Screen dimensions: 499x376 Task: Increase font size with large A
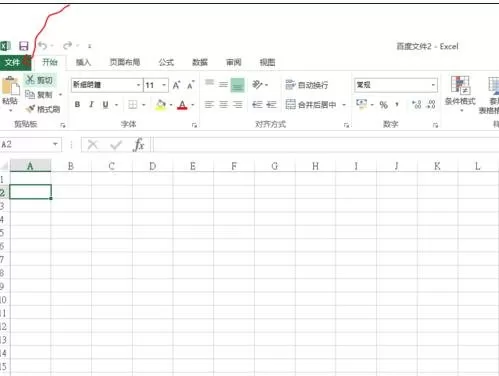pyautogui.click(x=176, y=85)
